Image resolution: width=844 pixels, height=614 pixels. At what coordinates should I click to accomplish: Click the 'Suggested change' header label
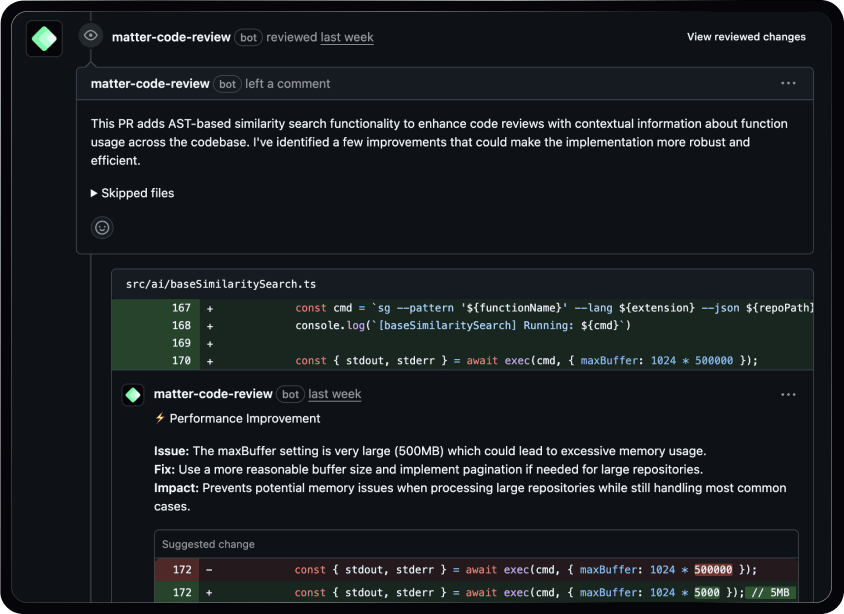[x=208, y=544]
